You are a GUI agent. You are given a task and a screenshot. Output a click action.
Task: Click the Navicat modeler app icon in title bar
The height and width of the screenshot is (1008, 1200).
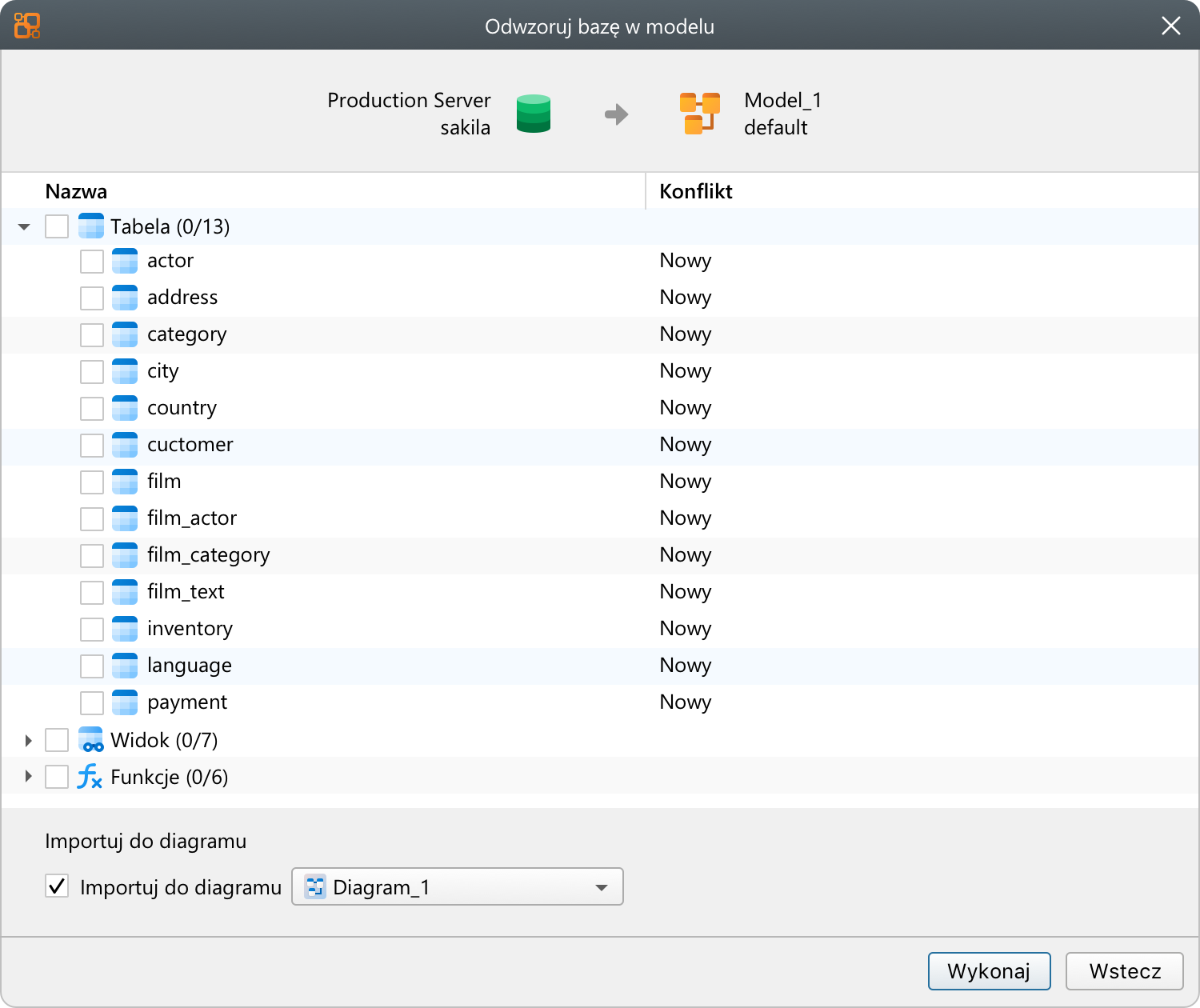coord(27,26)
